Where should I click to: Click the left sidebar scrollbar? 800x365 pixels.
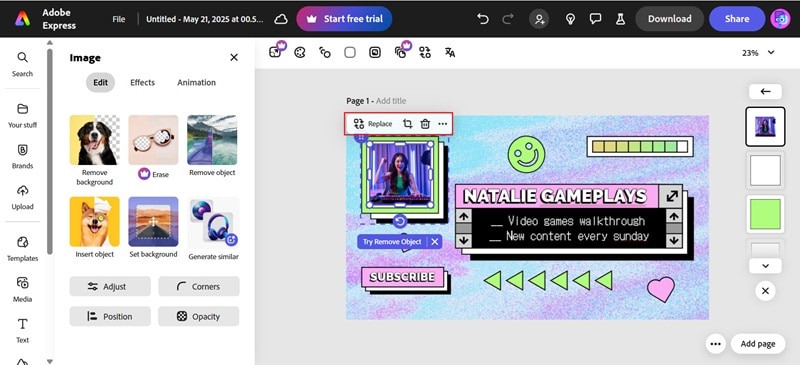[49, 152]
